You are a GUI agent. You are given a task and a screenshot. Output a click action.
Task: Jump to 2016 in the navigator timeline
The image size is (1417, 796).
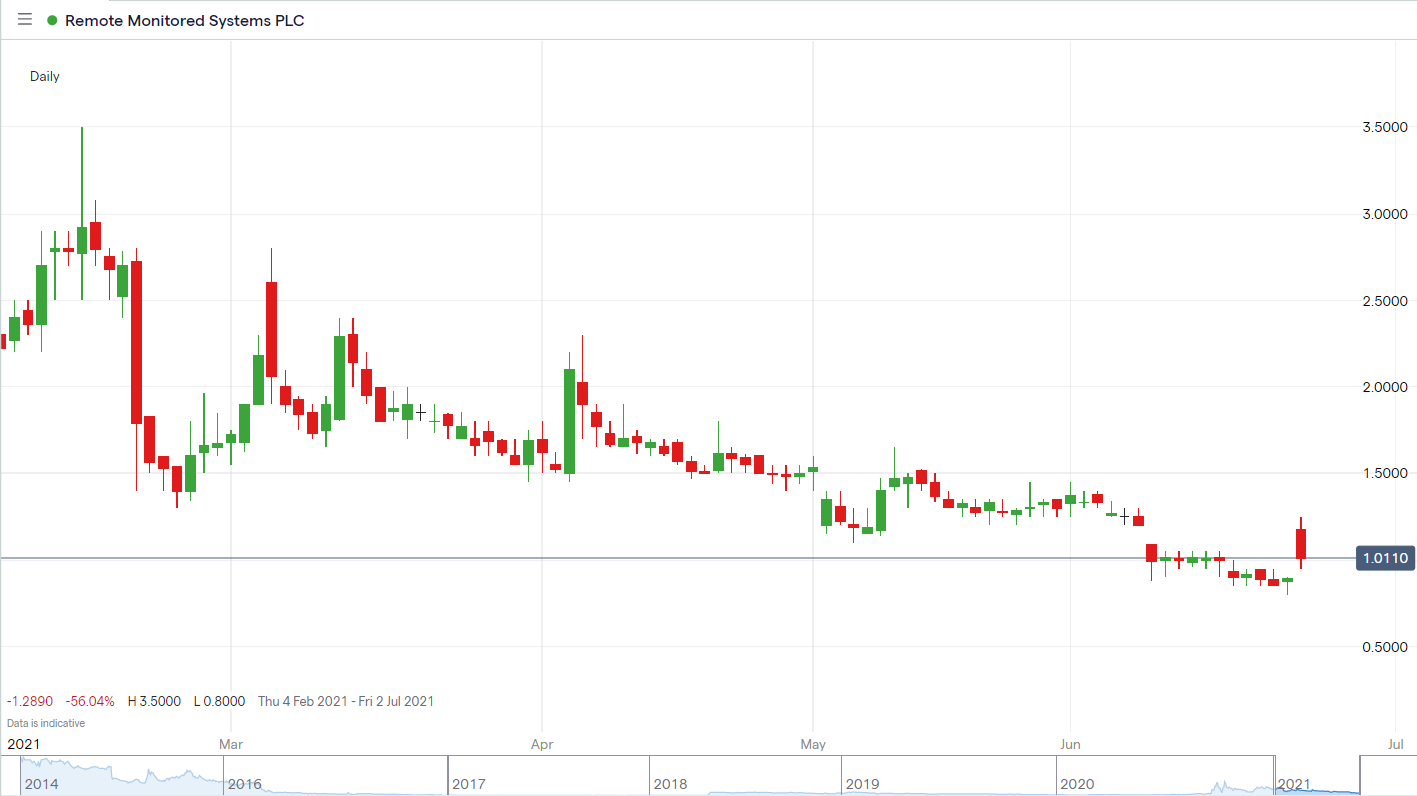(245, 784)
